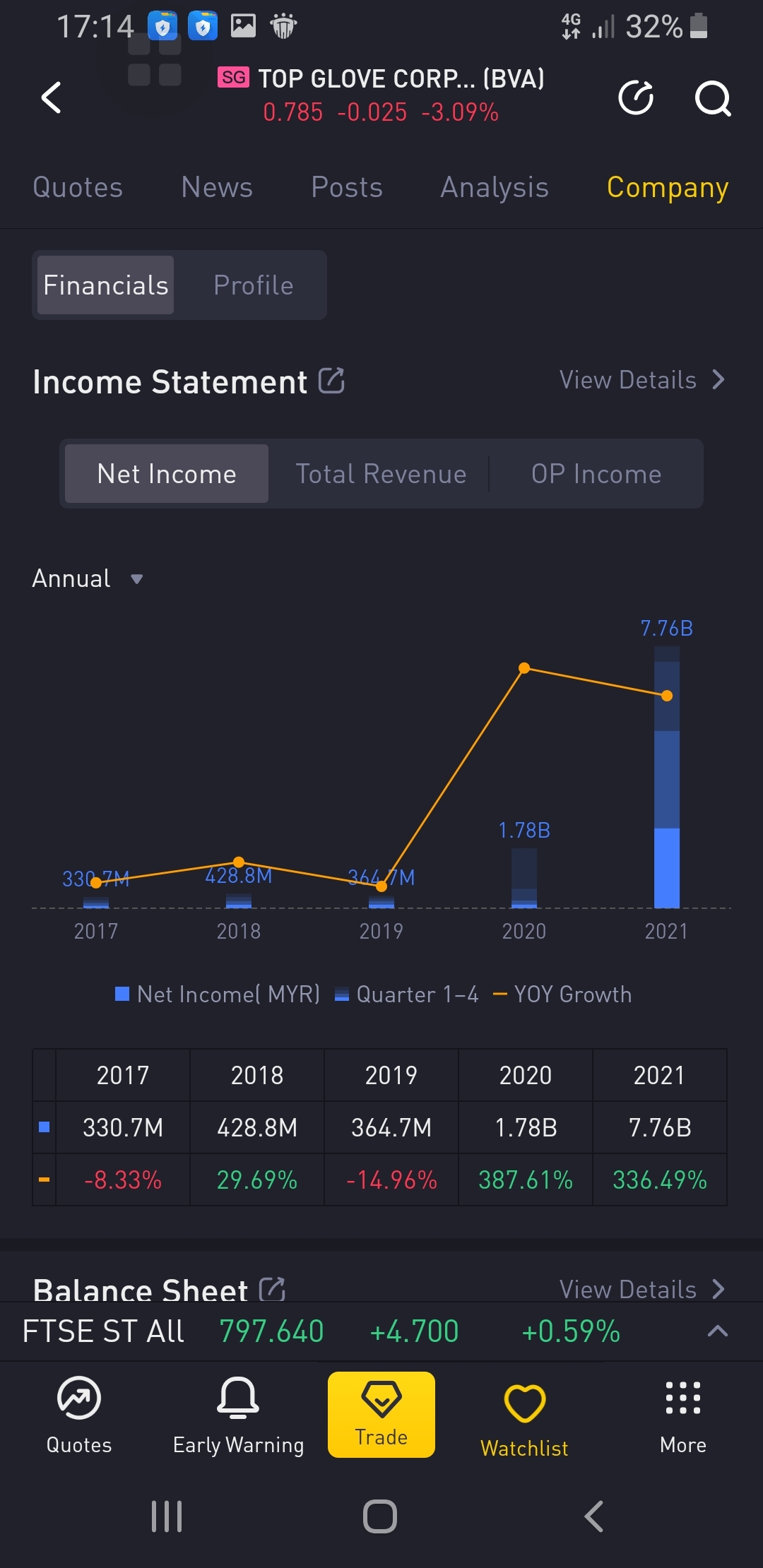
Task: Tap the Quotes chart icon in bottom bar
Action: click(79, 1398)
